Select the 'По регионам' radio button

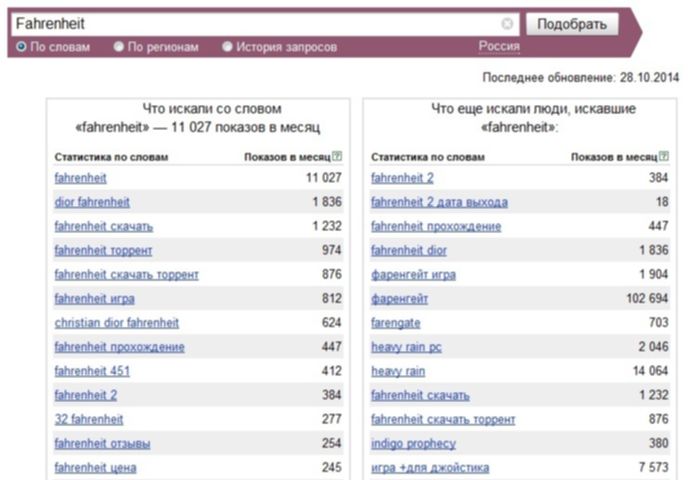tap(118, 47)
